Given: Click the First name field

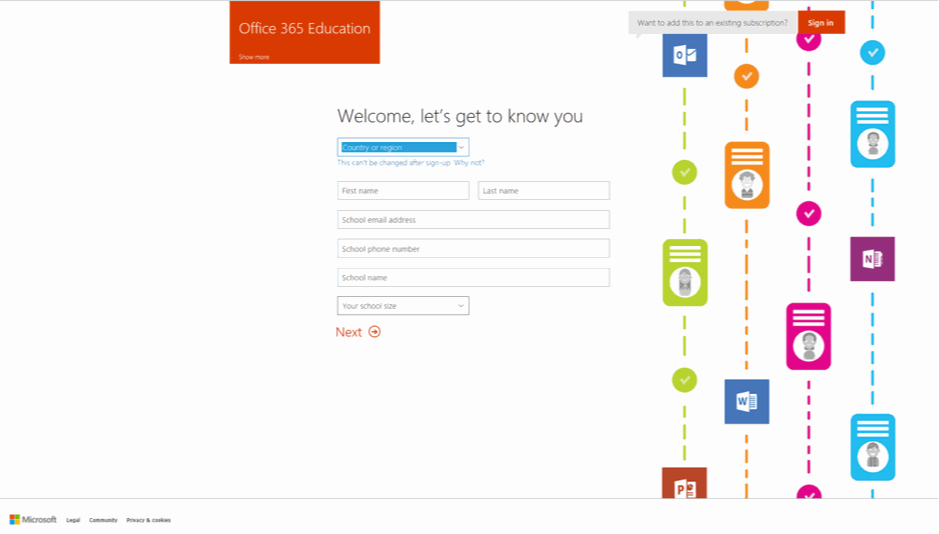Looking at the screenshot, I should click(403, 191).
